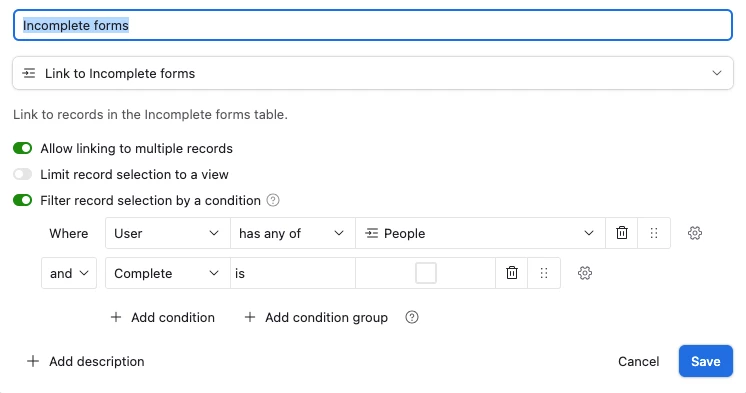Click drag handle of Complete condition row
This screenshot has height=393, width=746.
pos(544,273)
